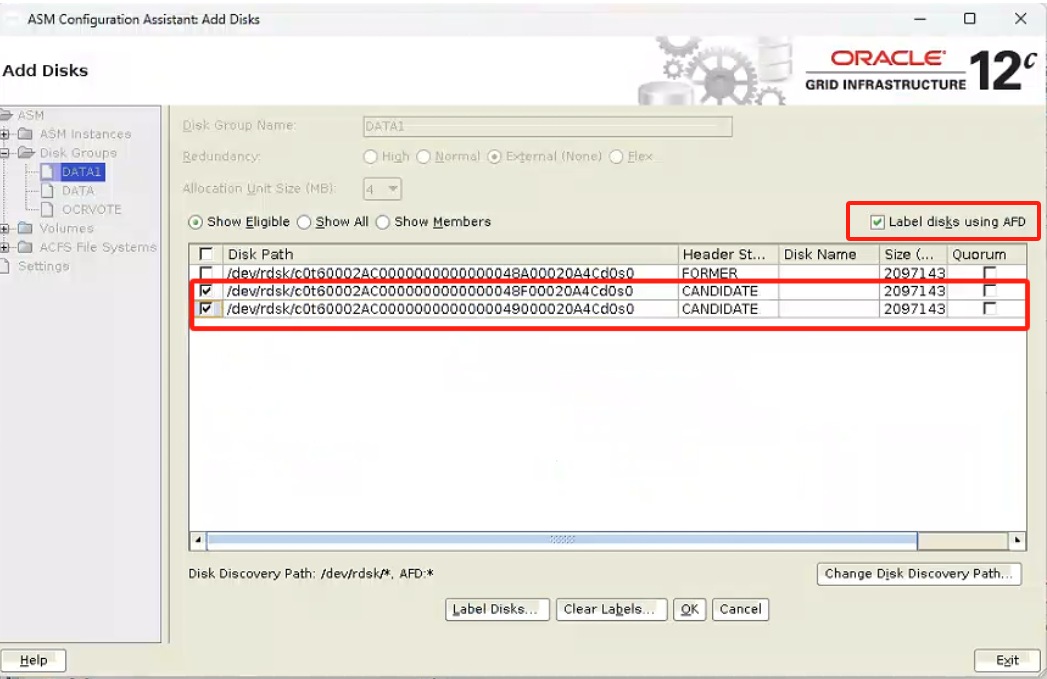Expand ACFS File Systems tree node
Viewport: 1047px width, 679px height.
5,247
